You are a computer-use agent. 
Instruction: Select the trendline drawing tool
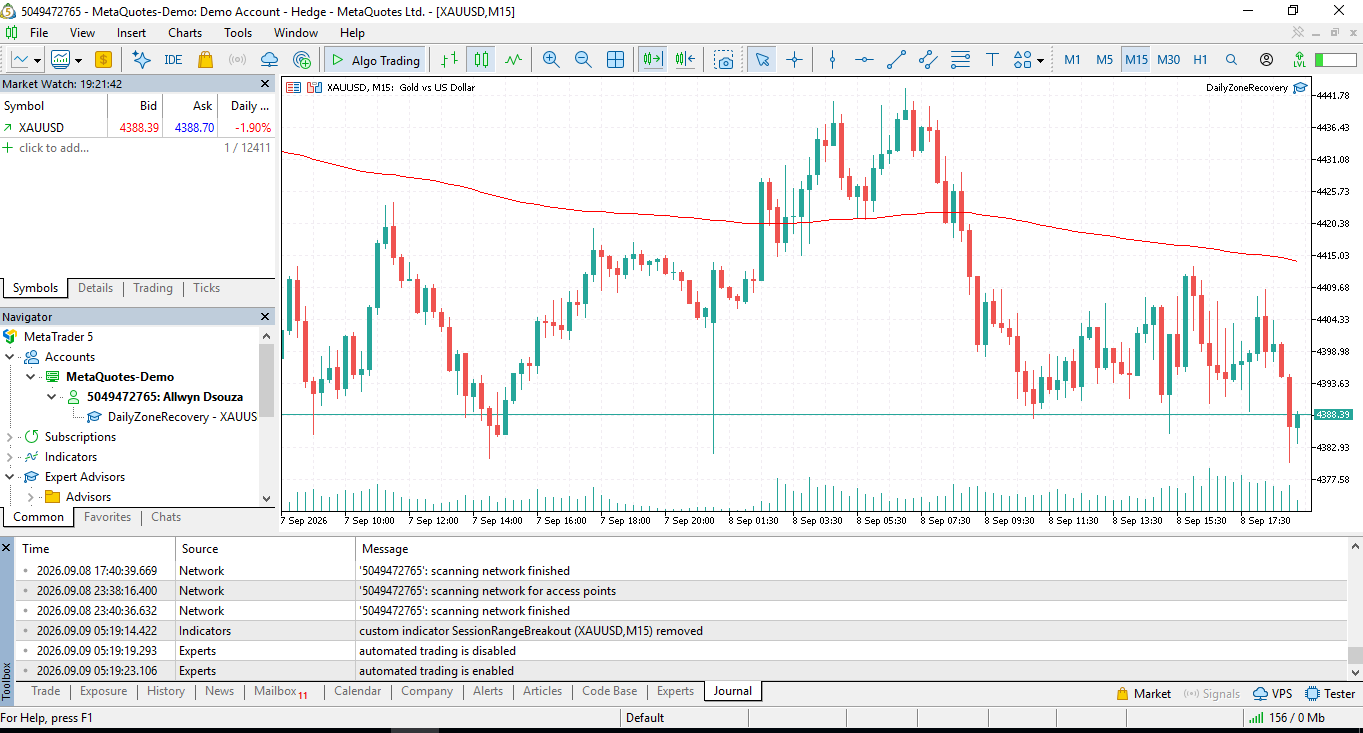click(x=896, y=60)
